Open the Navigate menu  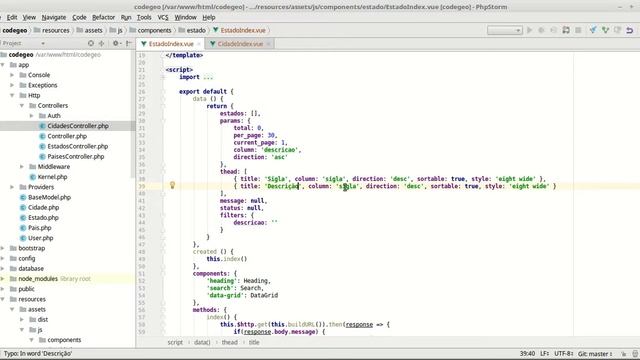click(x=54, y=17)
